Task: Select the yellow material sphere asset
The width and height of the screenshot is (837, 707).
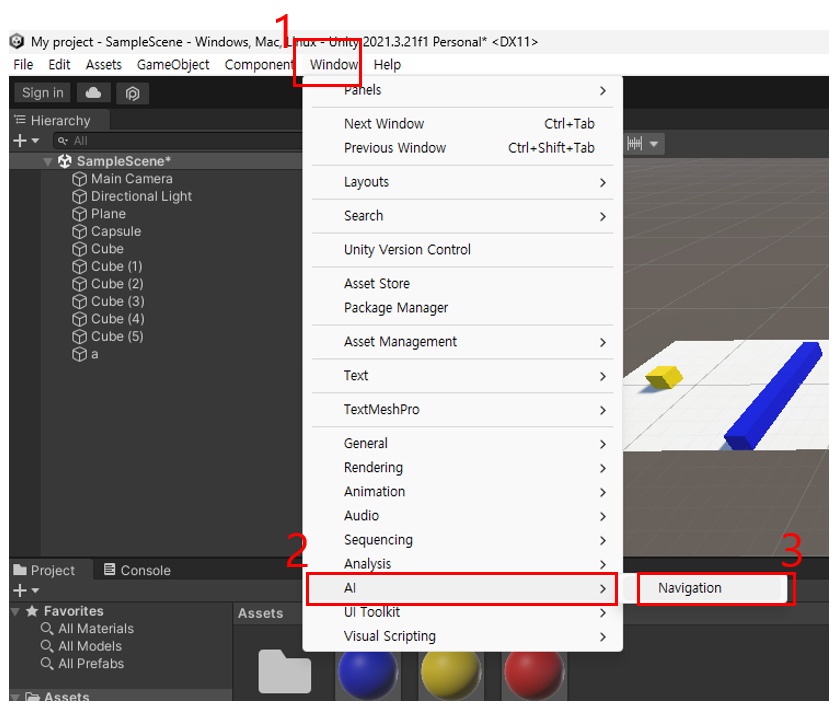Action: coord(451,674)
